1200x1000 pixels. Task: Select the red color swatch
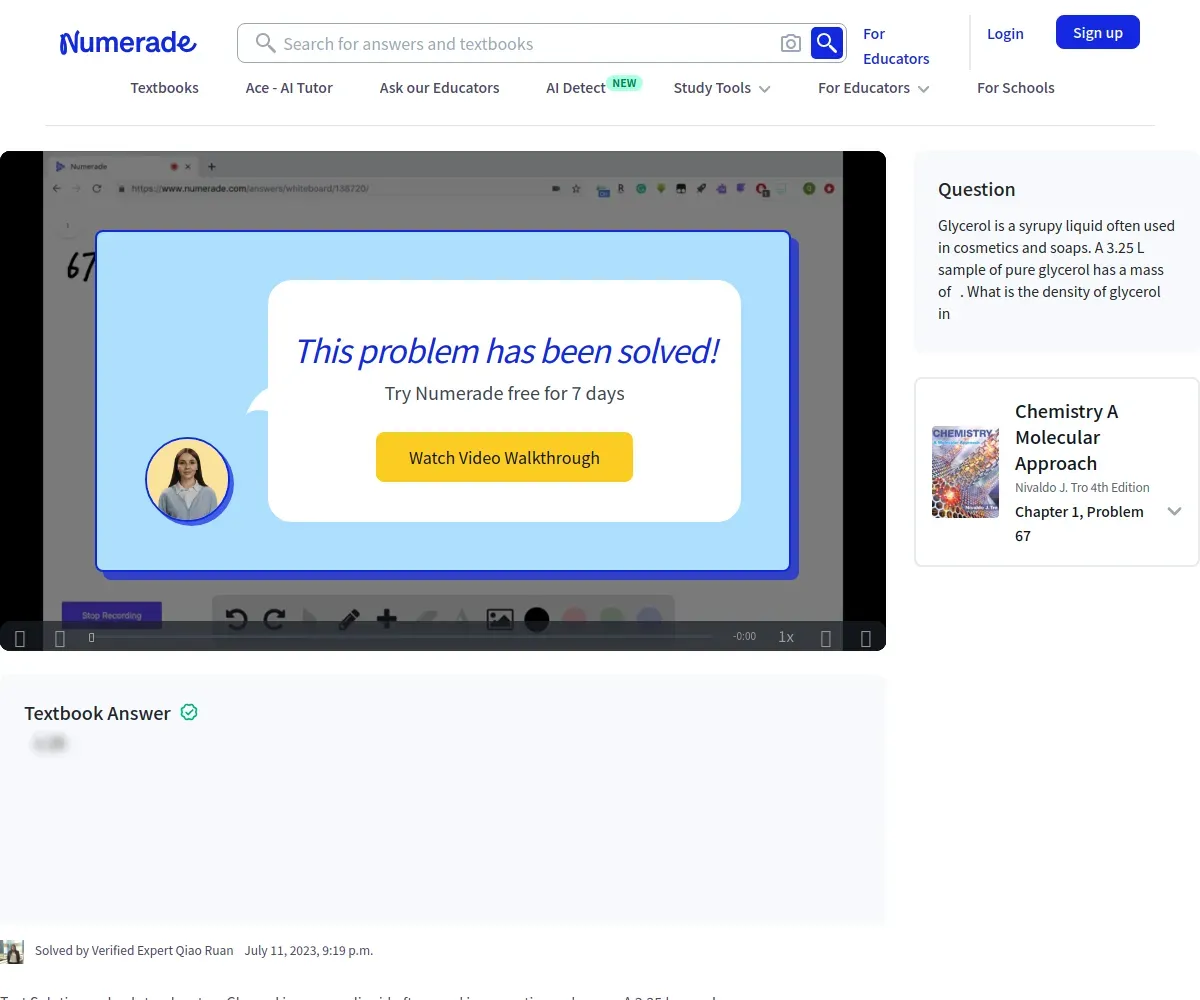pyautogui.click(x=574, y=619)
